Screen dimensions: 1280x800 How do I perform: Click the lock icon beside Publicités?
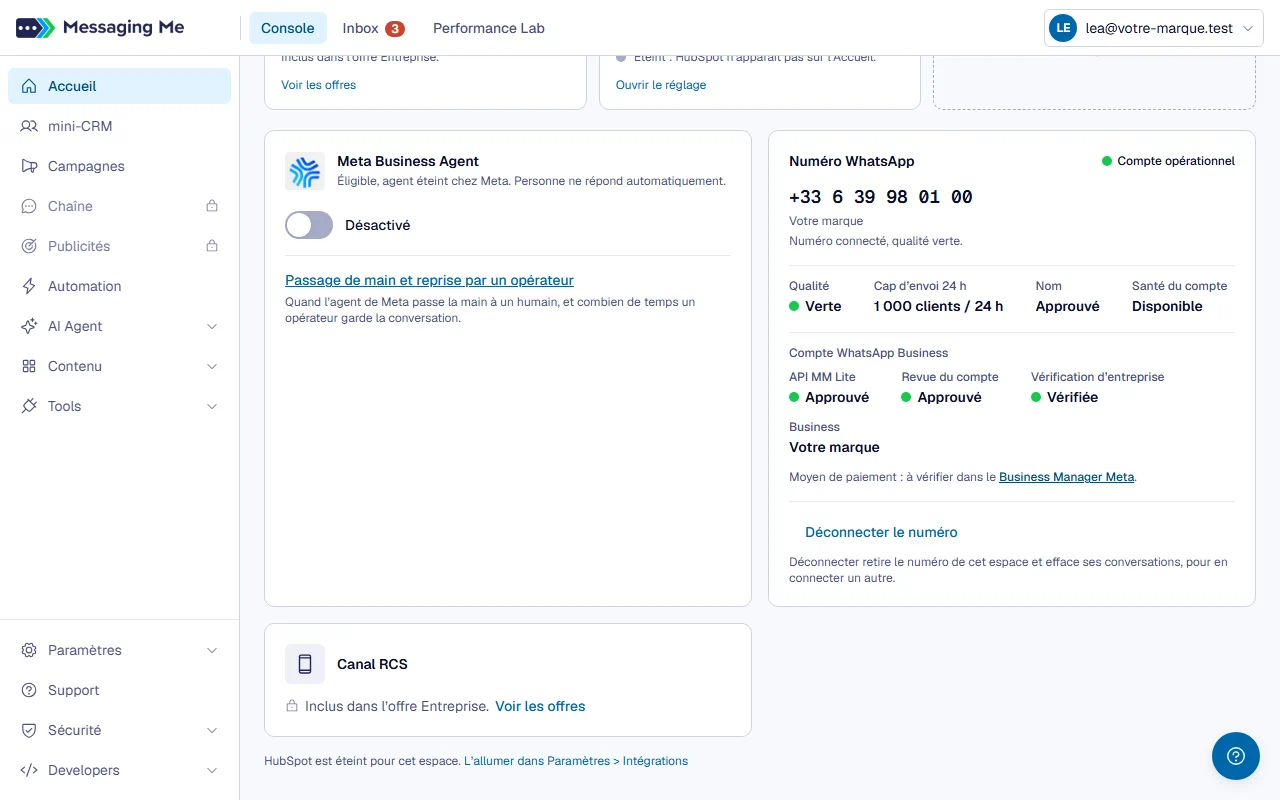coord(212,246)
